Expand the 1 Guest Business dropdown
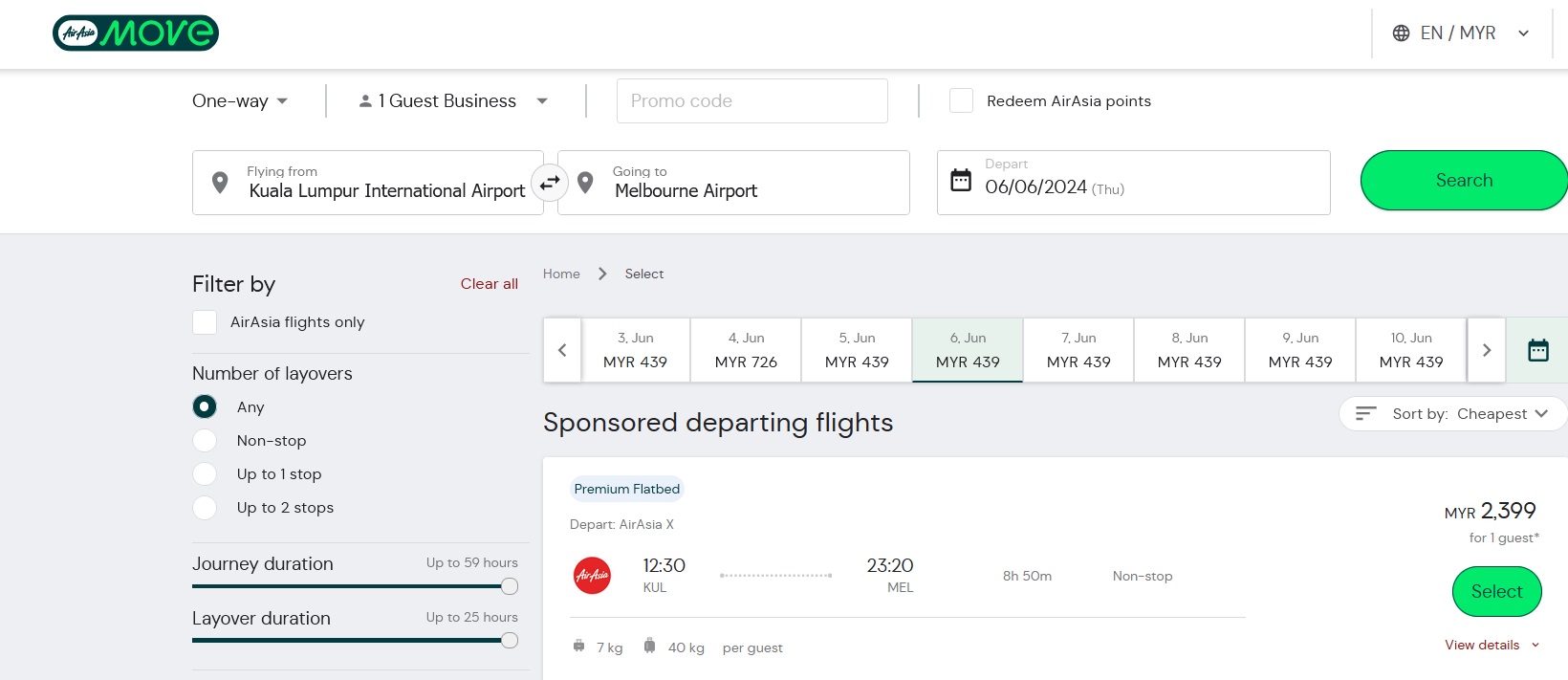The height and width of the screenshot is (680, 1568). pos(452,101)
